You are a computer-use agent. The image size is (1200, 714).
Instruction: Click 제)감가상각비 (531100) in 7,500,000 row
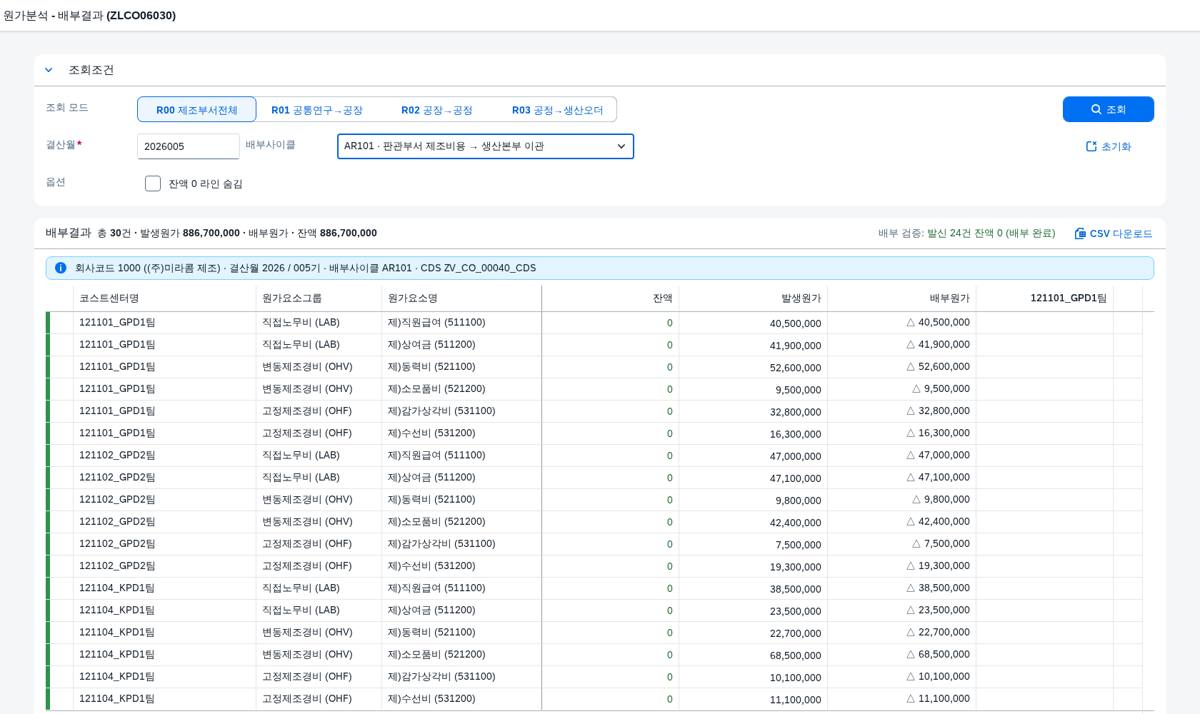441,543
